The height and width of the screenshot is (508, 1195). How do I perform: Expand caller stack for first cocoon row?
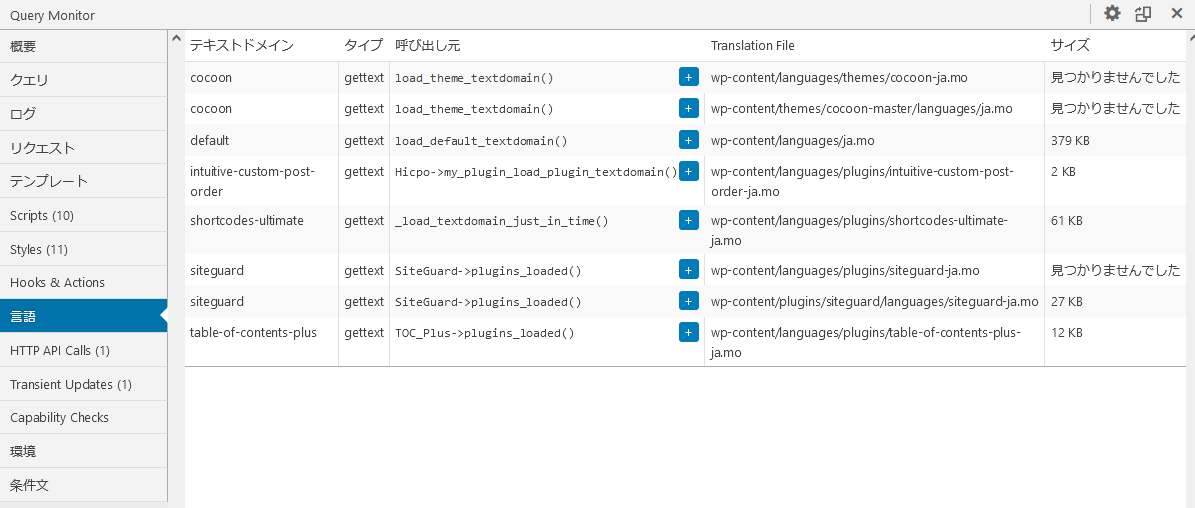click(x=688, y=77)
